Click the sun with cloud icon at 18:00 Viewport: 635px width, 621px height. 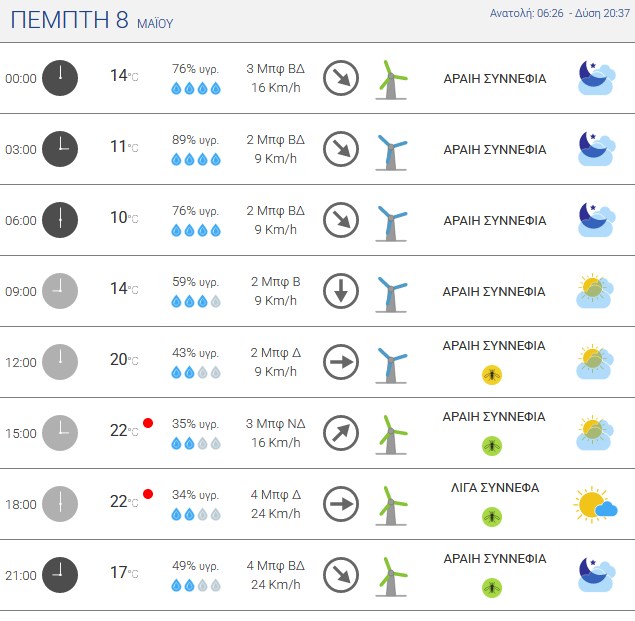595,504
